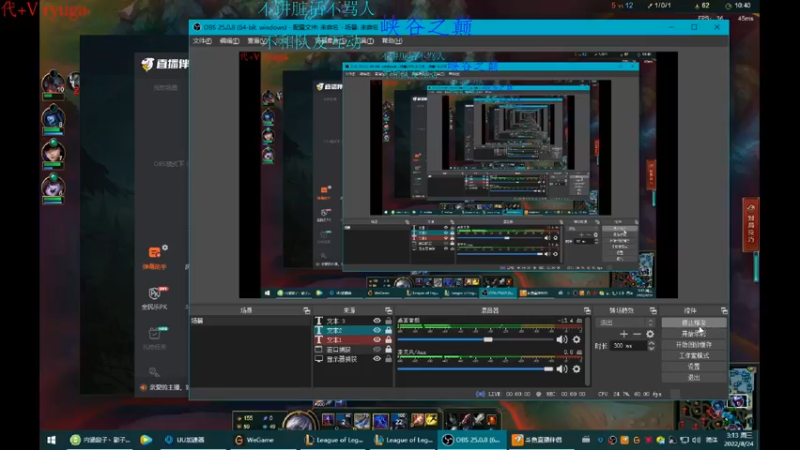Open 桌面音频 channel settings gear
Screen dimensions: 800x450
(577, 339)
